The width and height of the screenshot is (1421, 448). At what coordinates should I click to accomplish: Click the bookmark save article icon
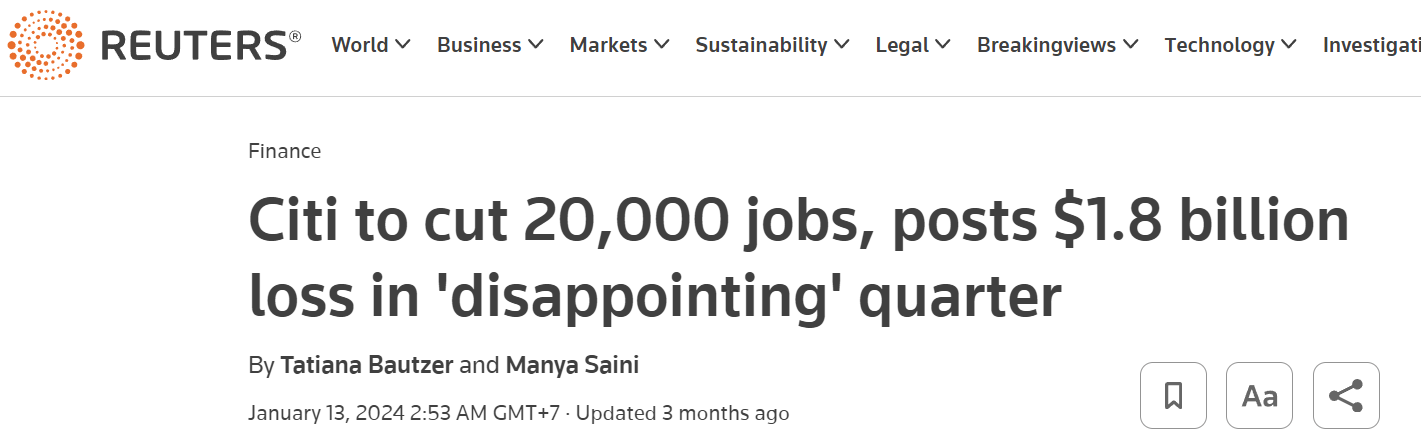click(1173, 395)
